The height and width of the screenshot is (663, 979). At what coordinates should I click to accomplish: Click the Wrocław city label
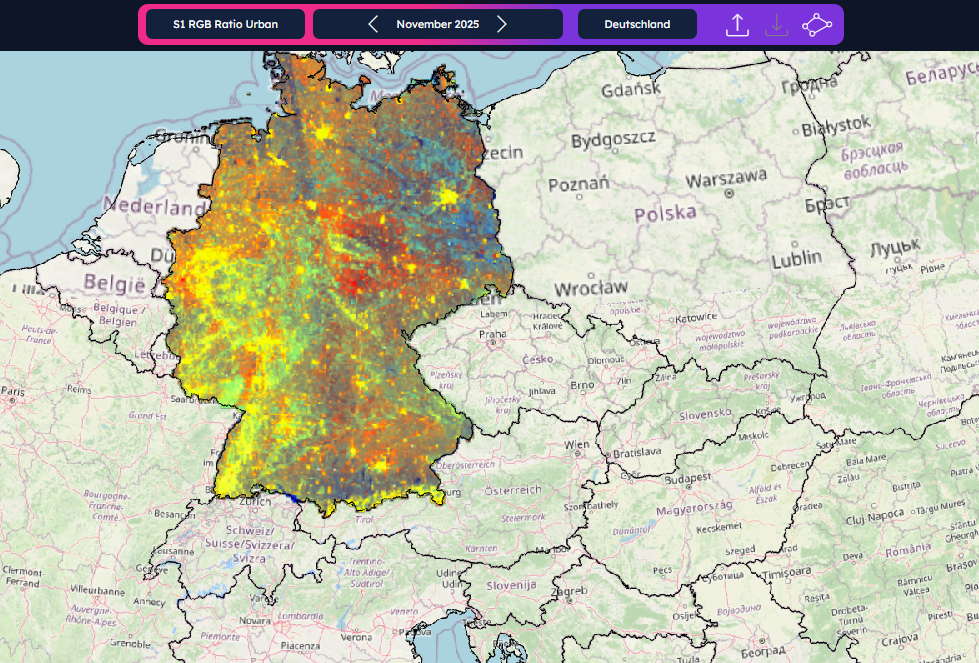(593, 287)
